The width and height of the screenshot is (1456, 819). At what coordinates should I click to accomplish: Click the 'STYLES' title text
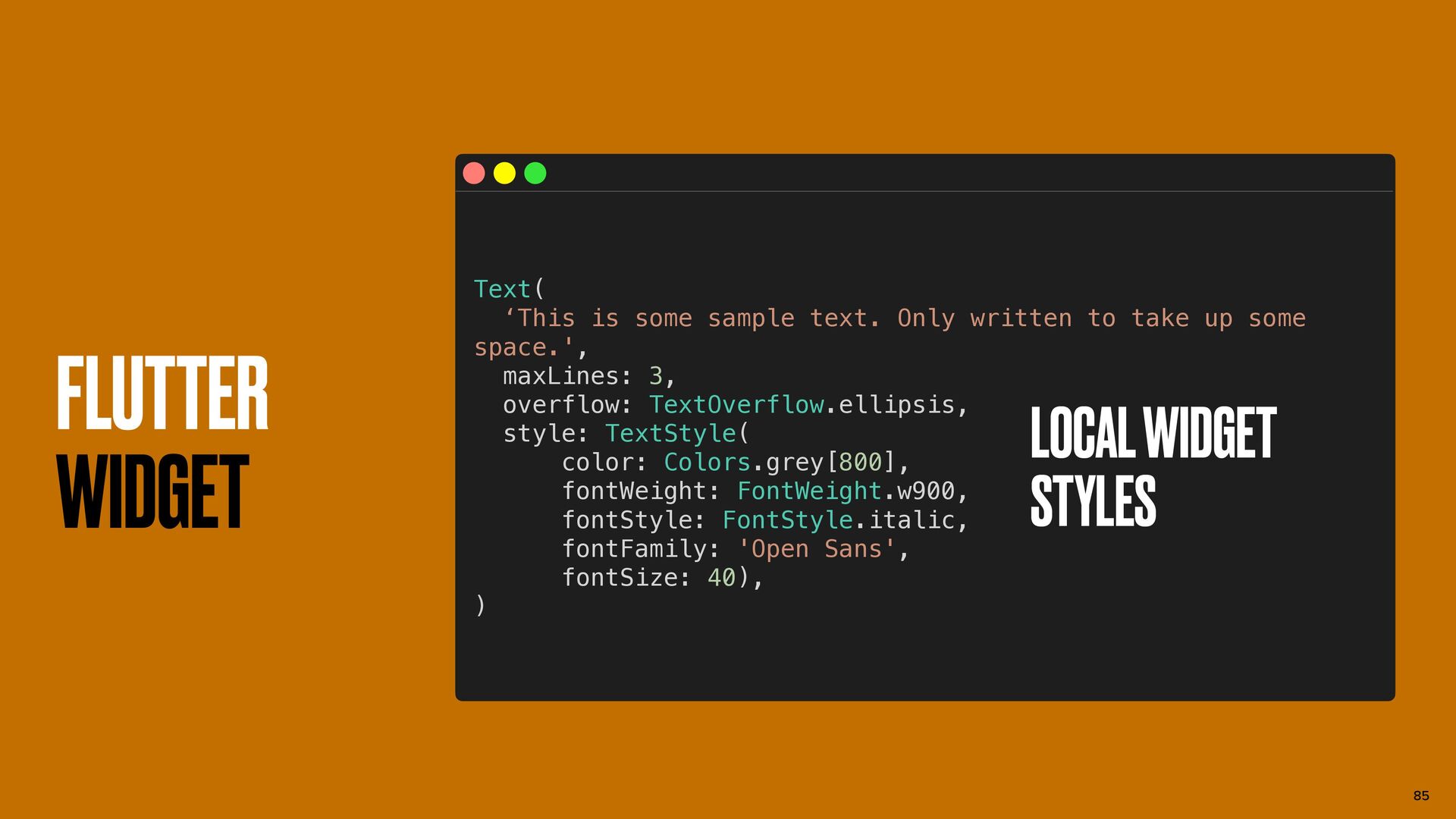1093,500
